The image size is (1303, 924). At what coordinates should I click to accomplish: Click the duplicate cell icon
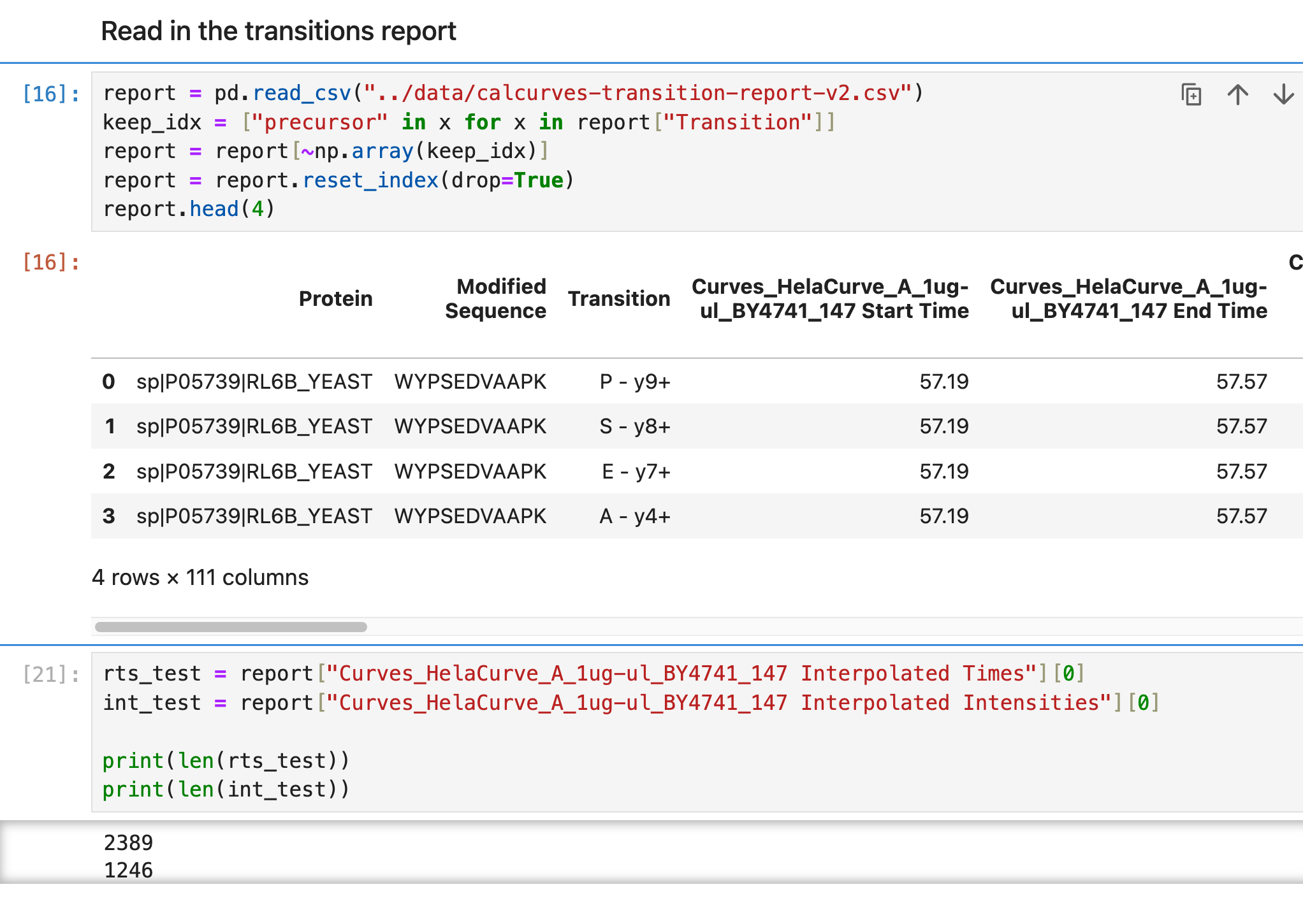coord(1191,95)
